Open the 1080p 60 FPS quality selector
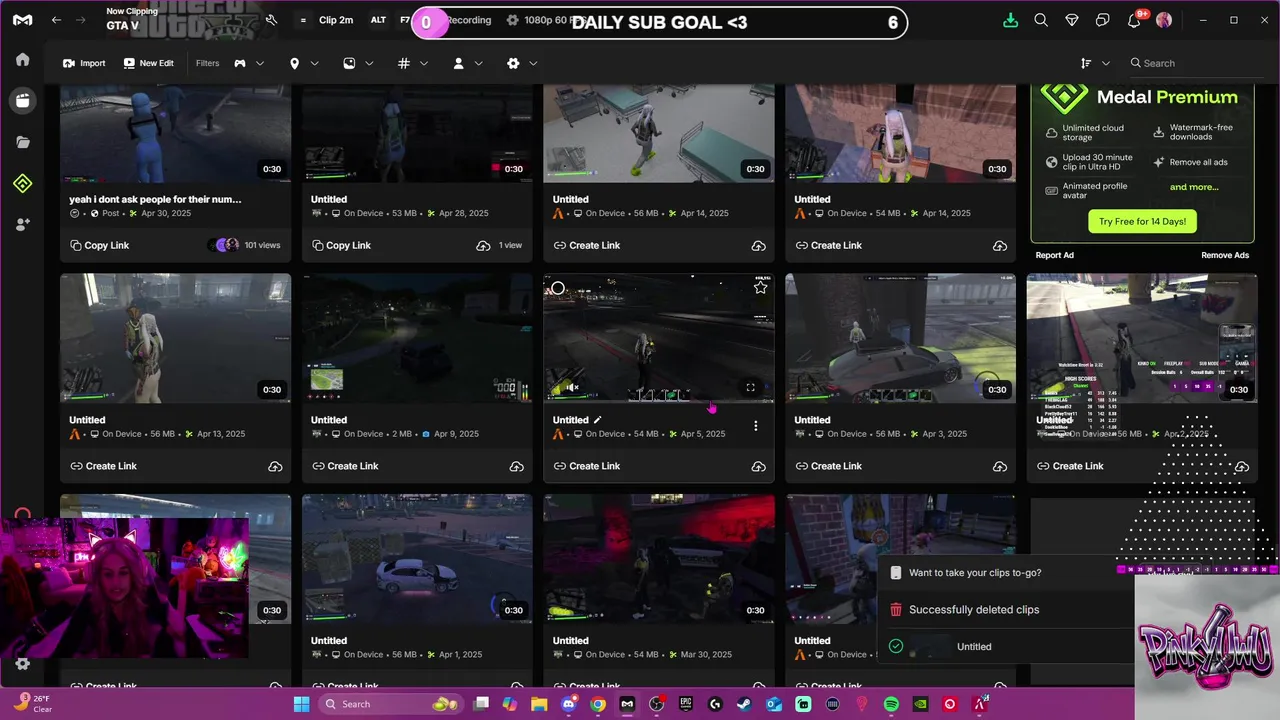The width and height of the screenshot is (1280, 720). coord(546,20)
